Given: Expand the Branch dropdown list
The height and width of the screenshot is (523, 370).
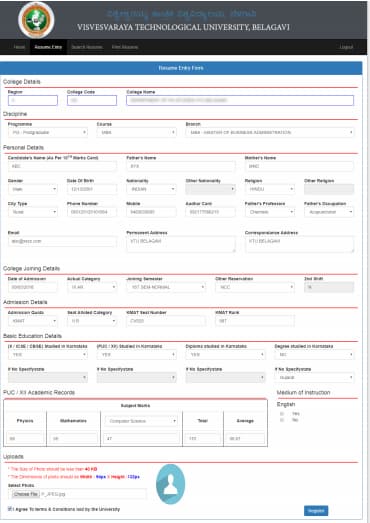Looking at the screenshot, I should coord(270,132).
